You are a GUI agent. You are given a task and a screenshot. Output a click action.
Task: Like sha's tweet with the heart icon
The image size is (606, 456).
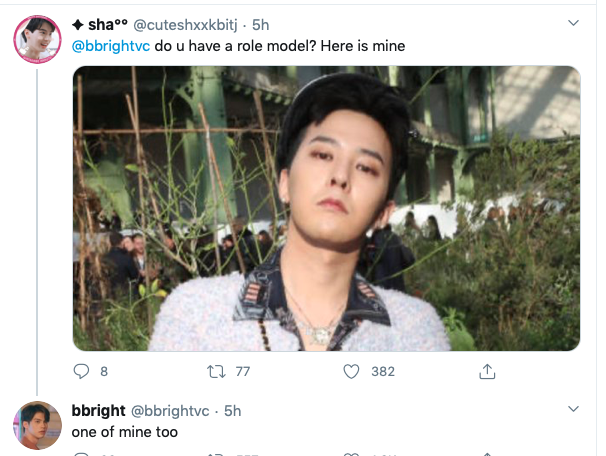351,372
